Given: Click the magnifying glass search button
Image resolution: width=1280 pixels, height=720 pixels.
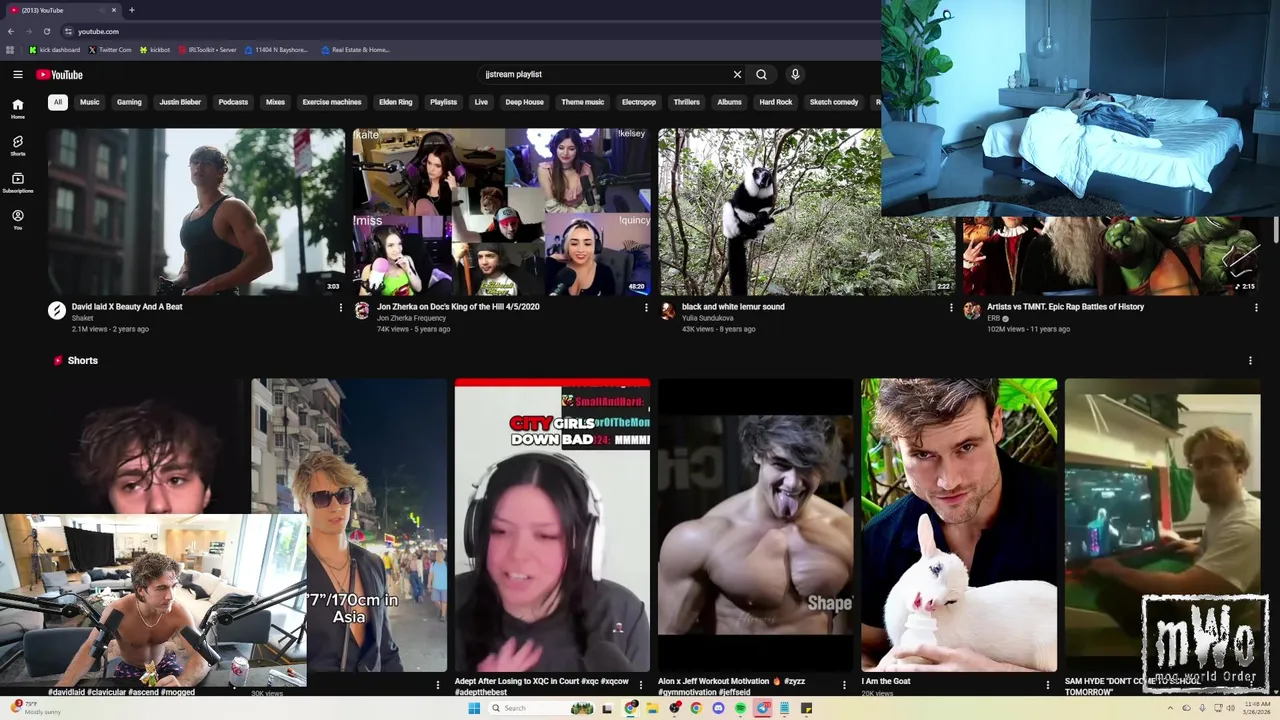Looking at the screenshot, I should (761, 74).
